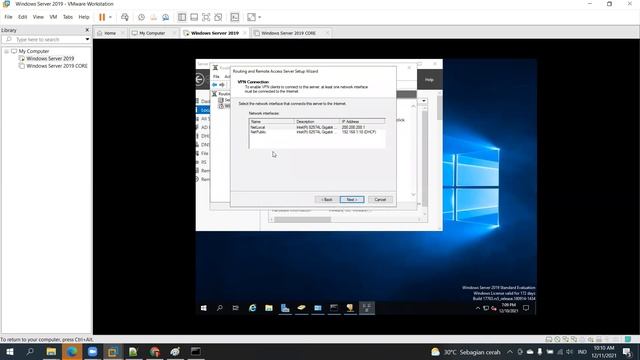This screenshot has width=640, height=360.
Task: Click the Server Manager back arrow
Action: [199, 80]
